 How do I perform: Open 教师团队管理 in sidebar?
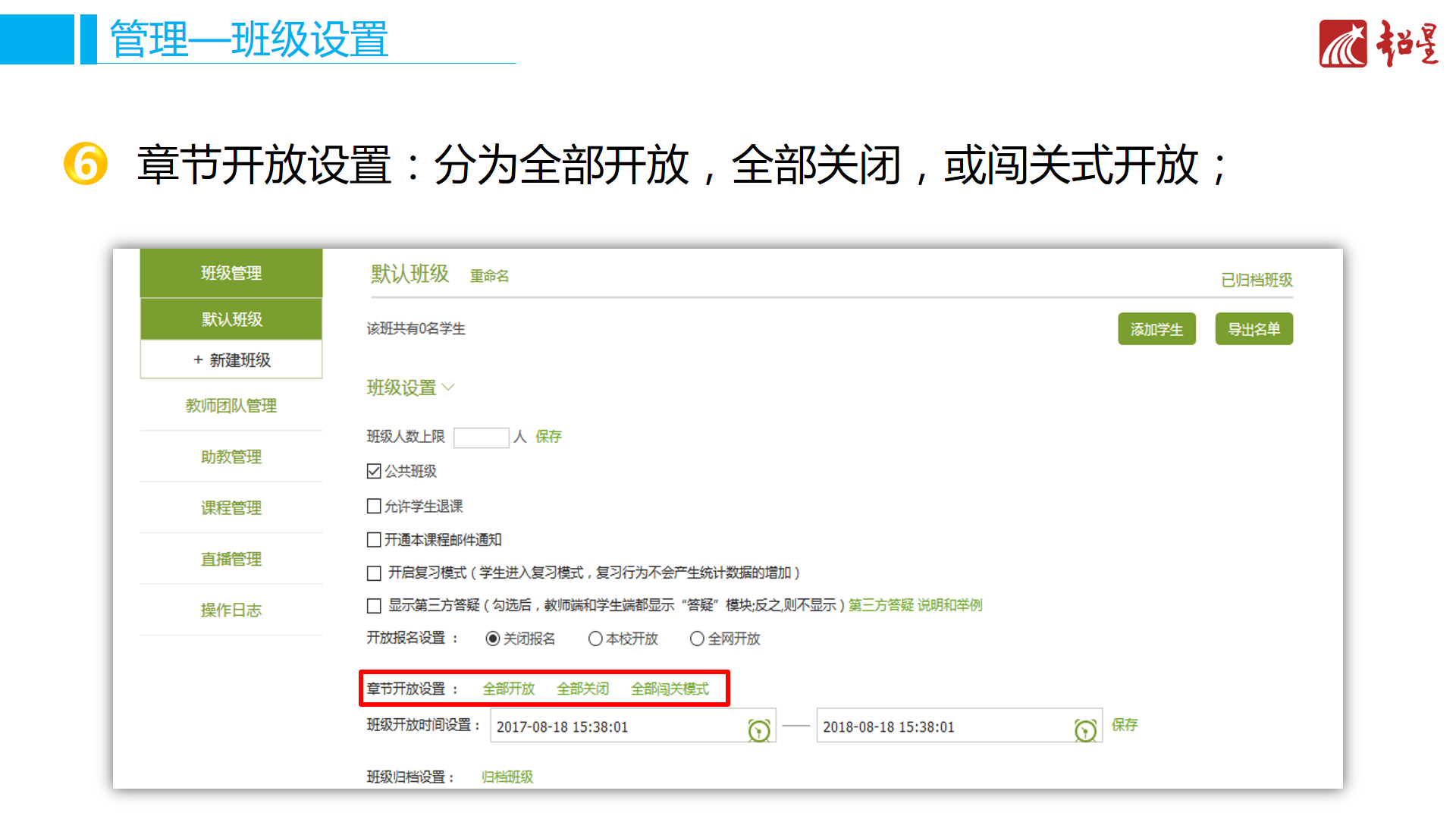pos(231,406)
